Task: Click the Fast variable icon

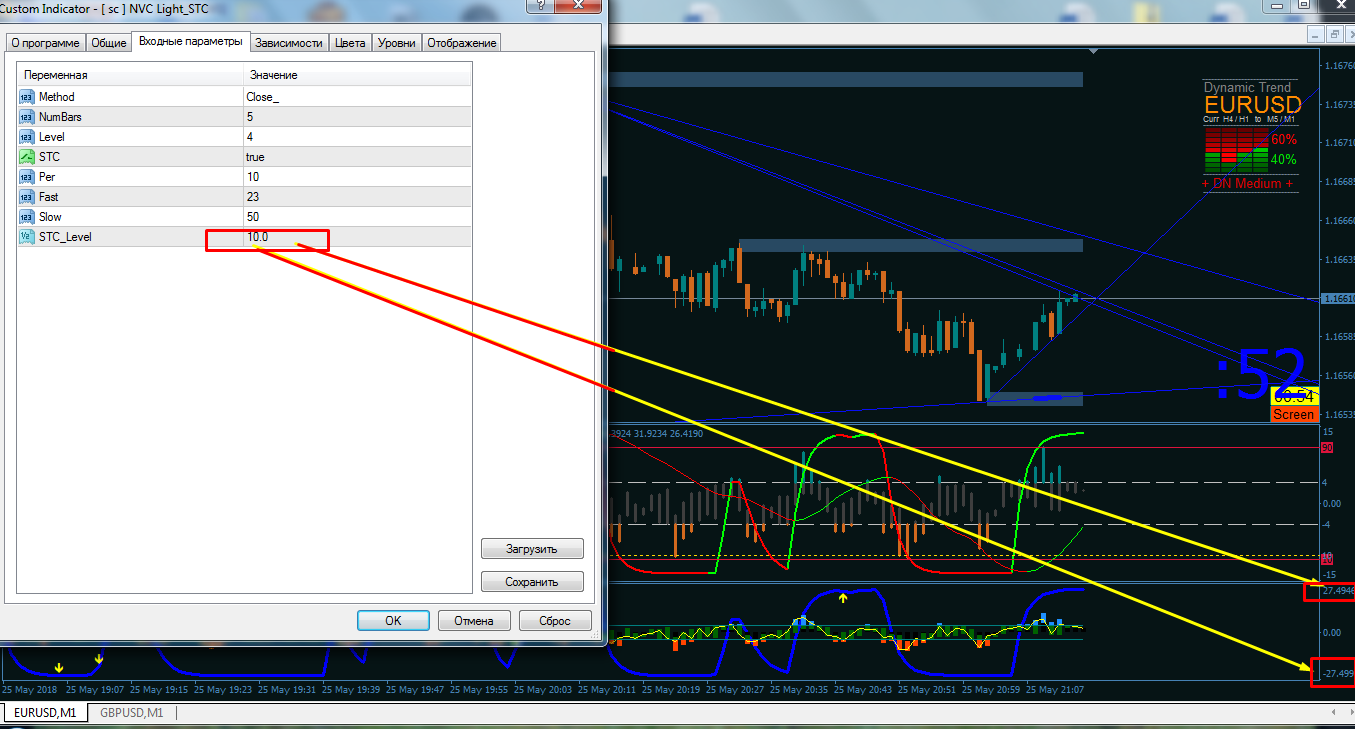Action: [x=26, y=197]
